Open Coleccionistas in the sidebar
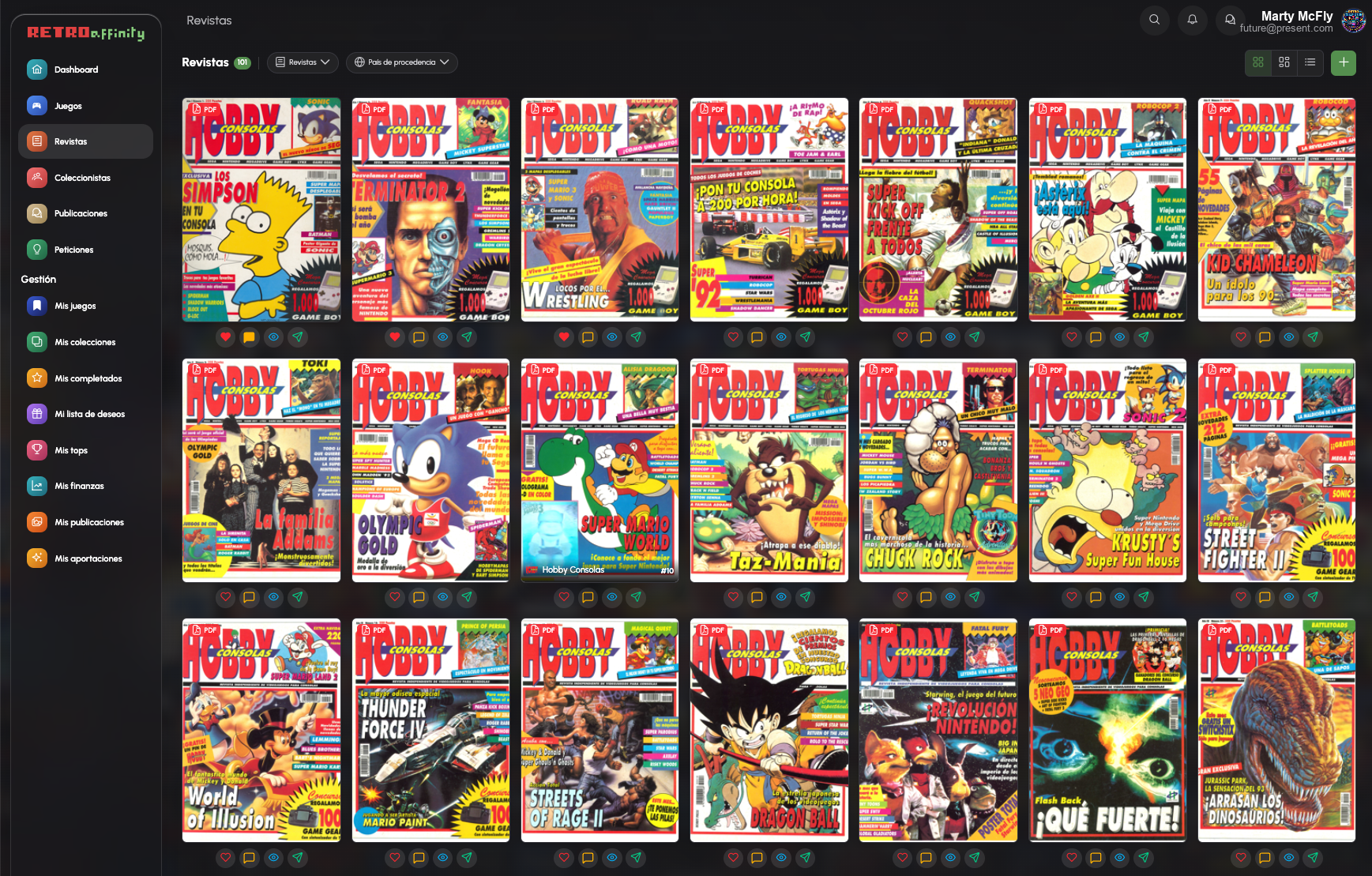The image size is (1372, 876). [85, 178]
